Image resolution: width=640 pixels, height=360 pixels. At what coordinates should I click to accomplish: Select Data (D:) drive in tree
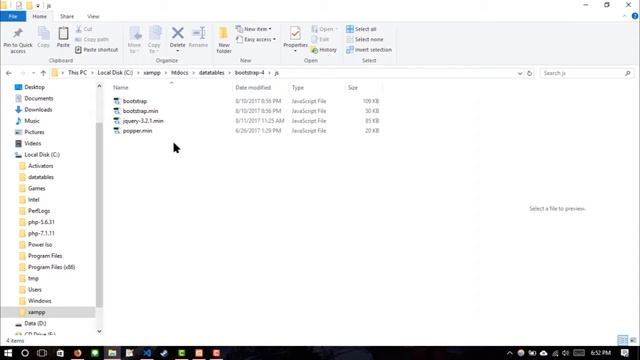click(x=35, y=323)
